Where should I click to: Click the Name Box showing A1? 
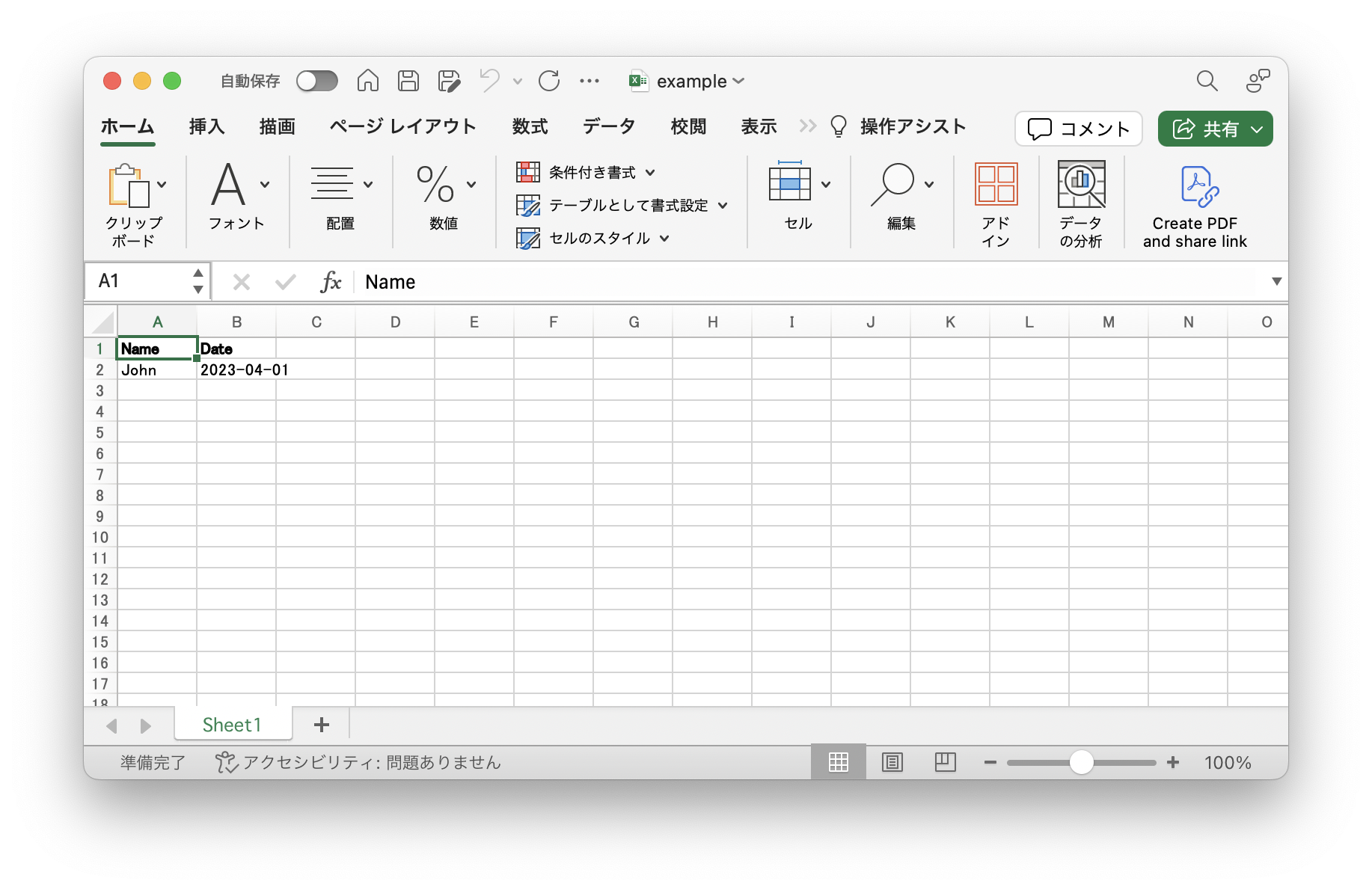(139, 281)
